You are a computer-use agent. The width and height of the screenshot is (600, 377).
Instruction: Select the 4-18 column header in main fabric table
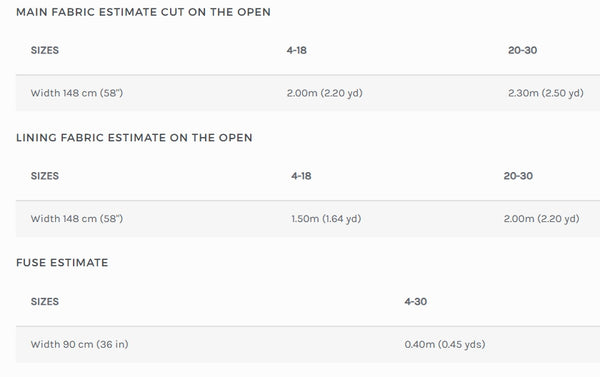coord(297,50)
